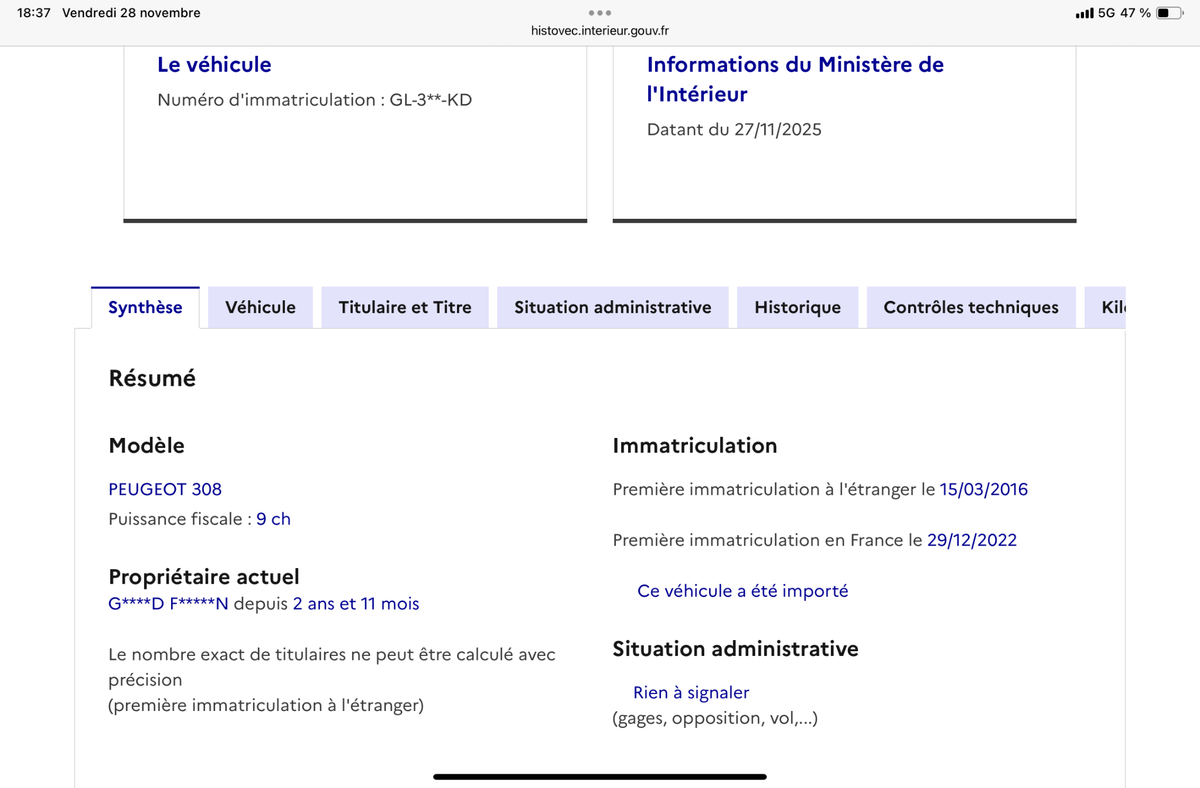This screenshot has height=788, width=1200.
Task: Tap the date 15/03/2016
Action: click(x=984, y=489)
